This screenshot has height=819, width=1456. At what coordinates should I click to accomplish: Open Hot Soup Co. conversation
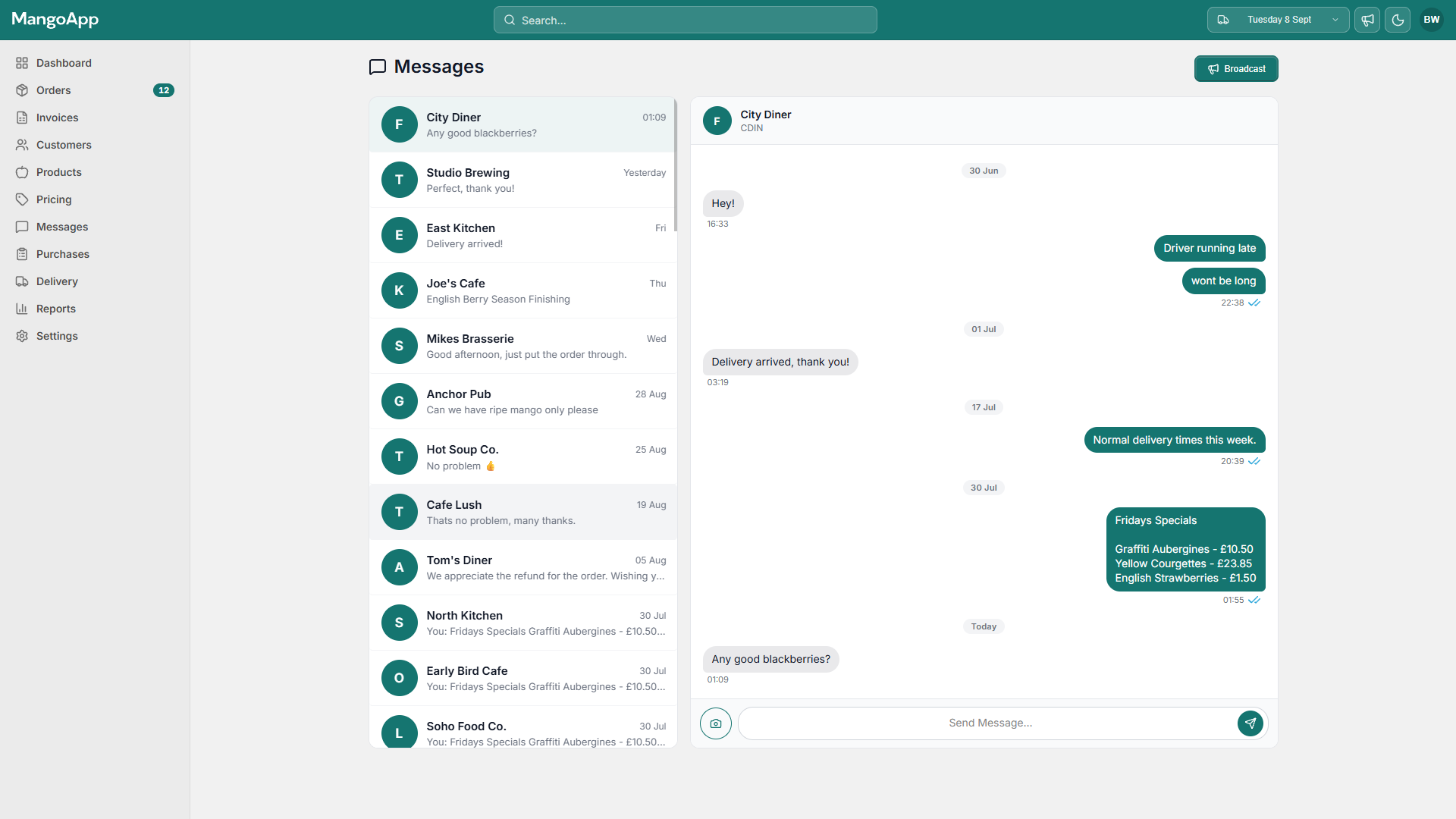[x=522, y=457]
